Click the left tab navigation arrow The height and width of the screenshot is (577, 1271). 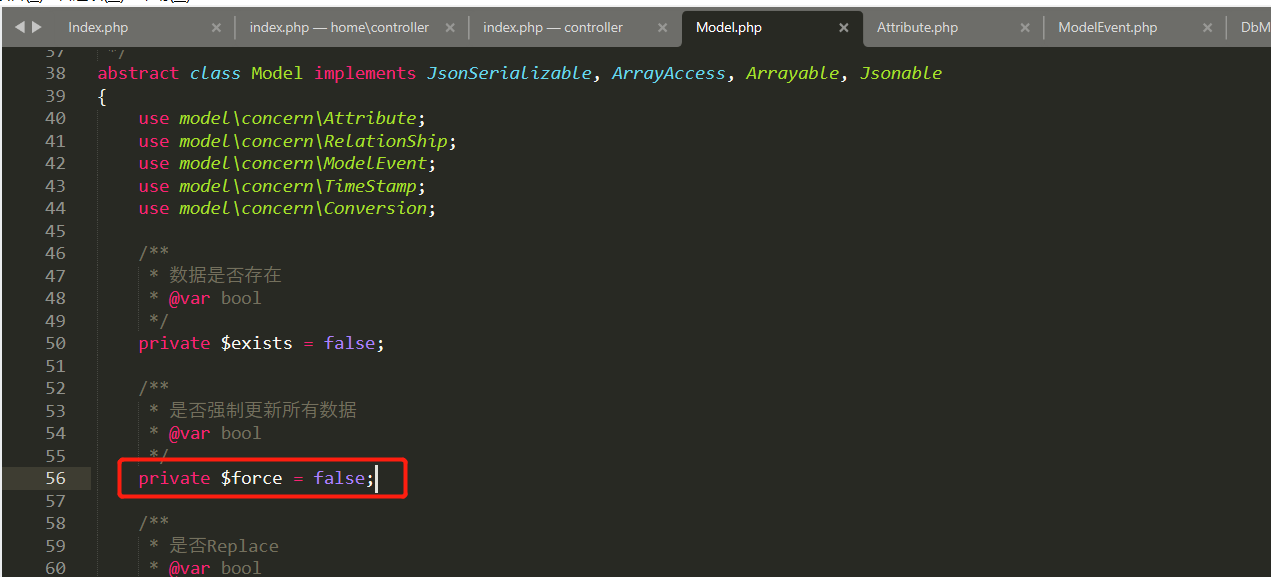tap(20, 27)
